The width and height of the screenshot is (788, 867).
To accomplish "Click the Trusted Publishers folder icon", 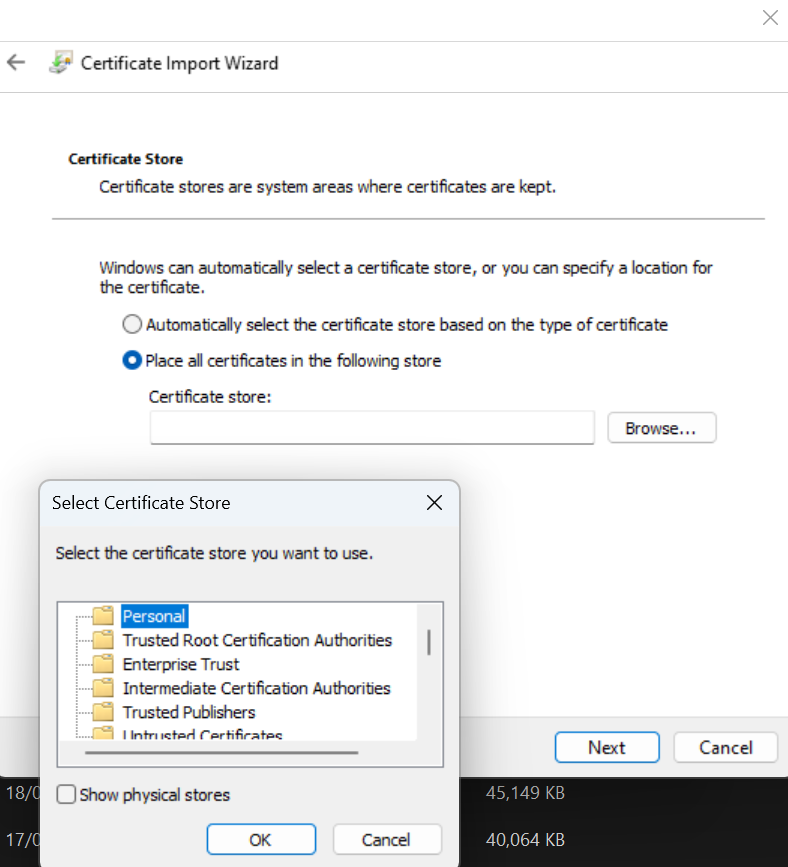I will point(103,712).
